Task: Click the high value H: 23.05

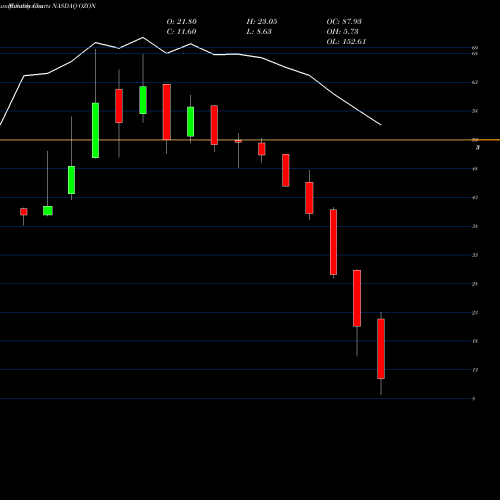Action: coord(262,22)
